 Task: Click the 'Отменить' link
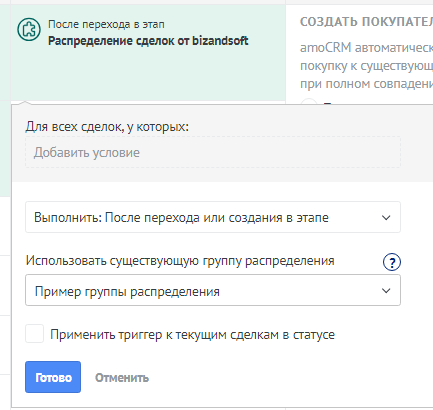coord(122,378)
